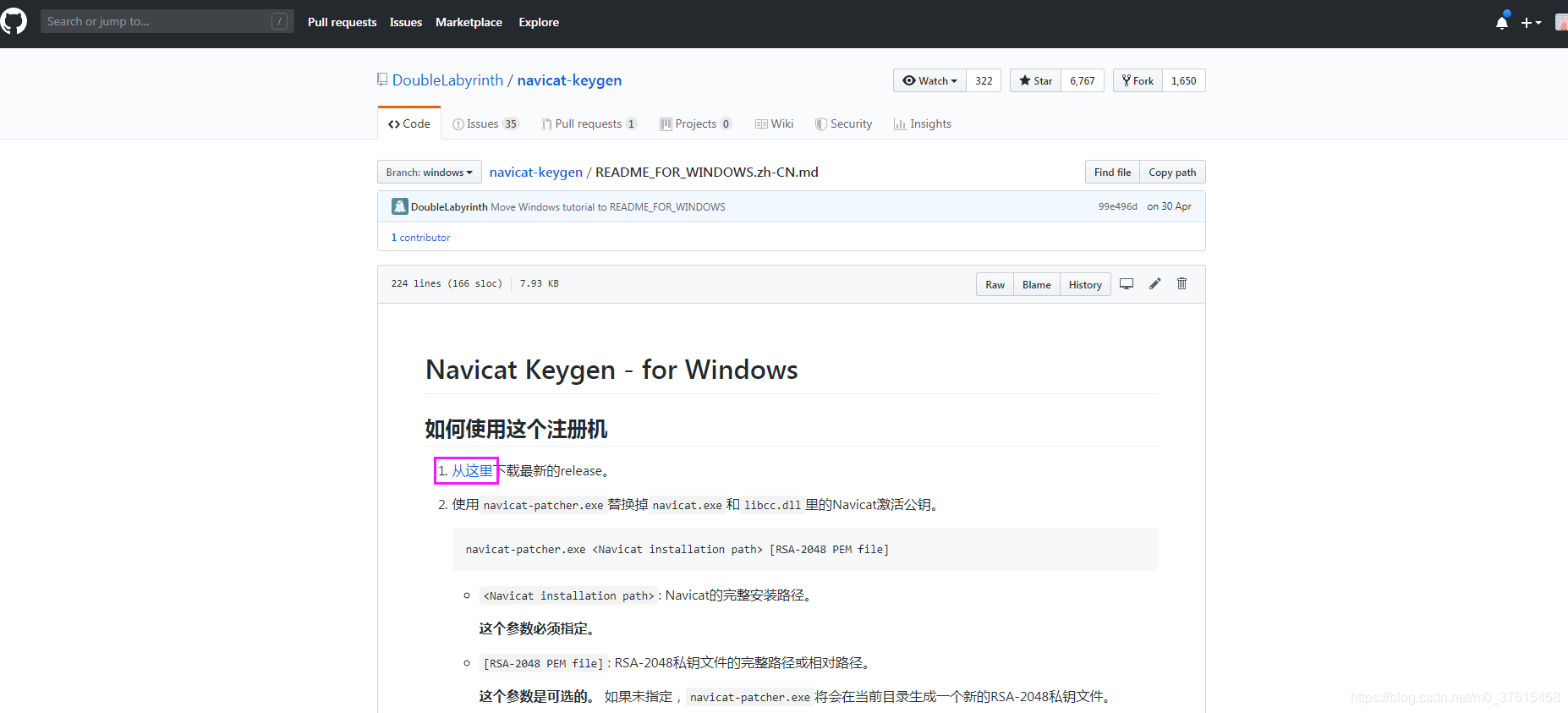
Task: Open the Projects tab
Action: click(696, 123)
